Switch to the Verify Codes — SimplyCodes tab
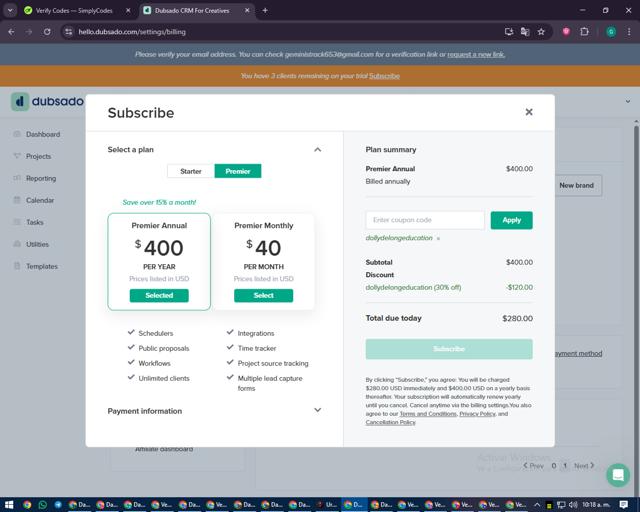640x512 pixels. point(73,11)
